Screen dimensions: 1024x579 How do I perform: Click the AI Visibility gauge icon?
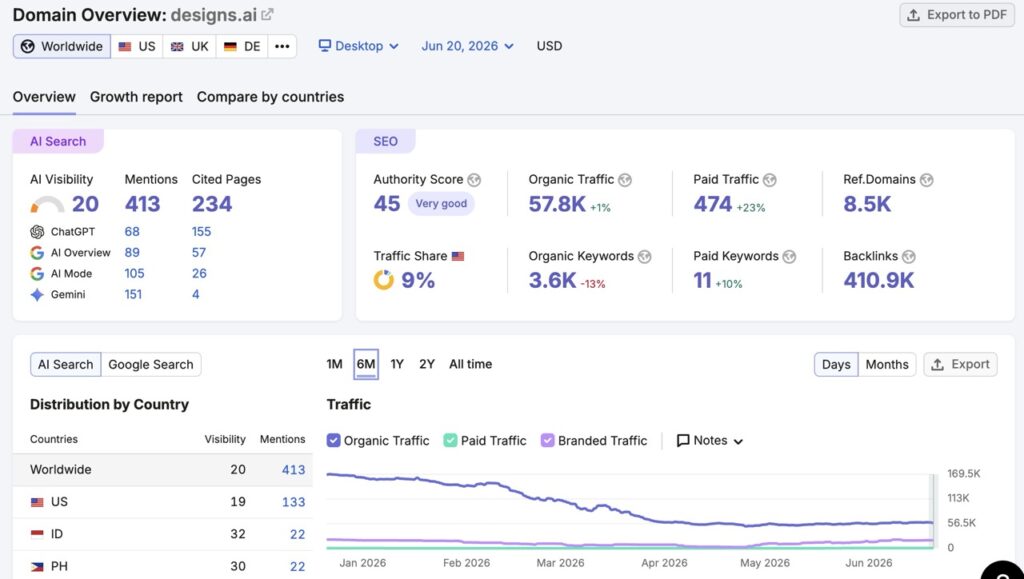click(47, 205)
